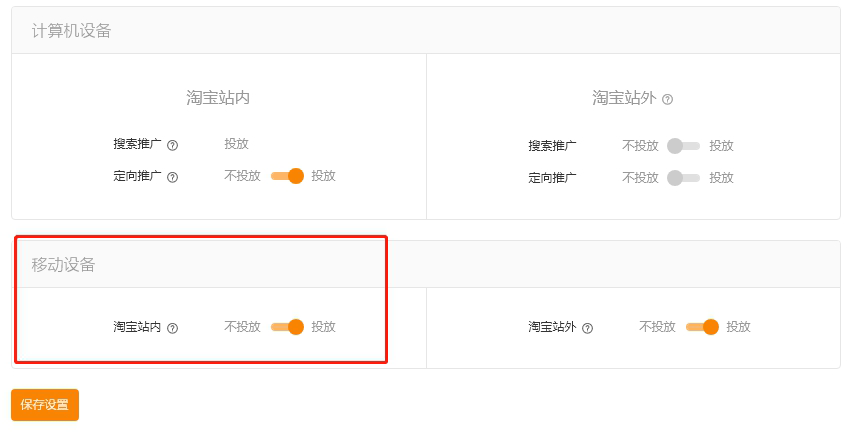Click help icon beside 站内 搜索推广

click(x=173, y=145)
